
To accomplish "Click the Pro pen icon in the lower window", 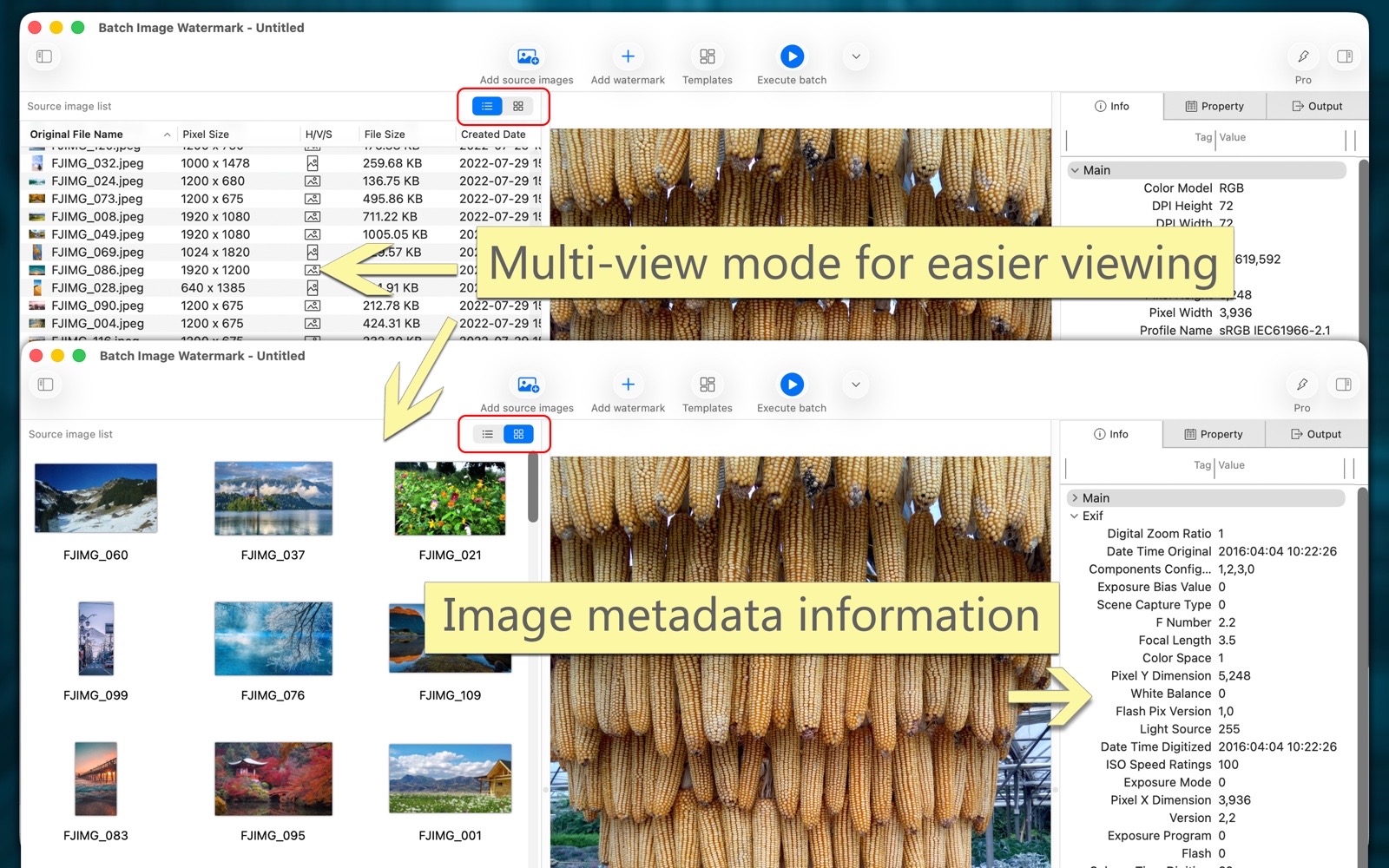I will pos(1302,385).
